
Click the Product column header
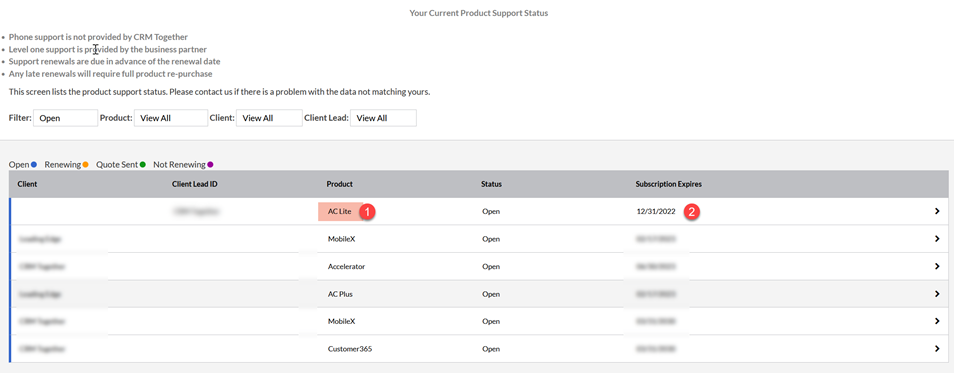339,184
